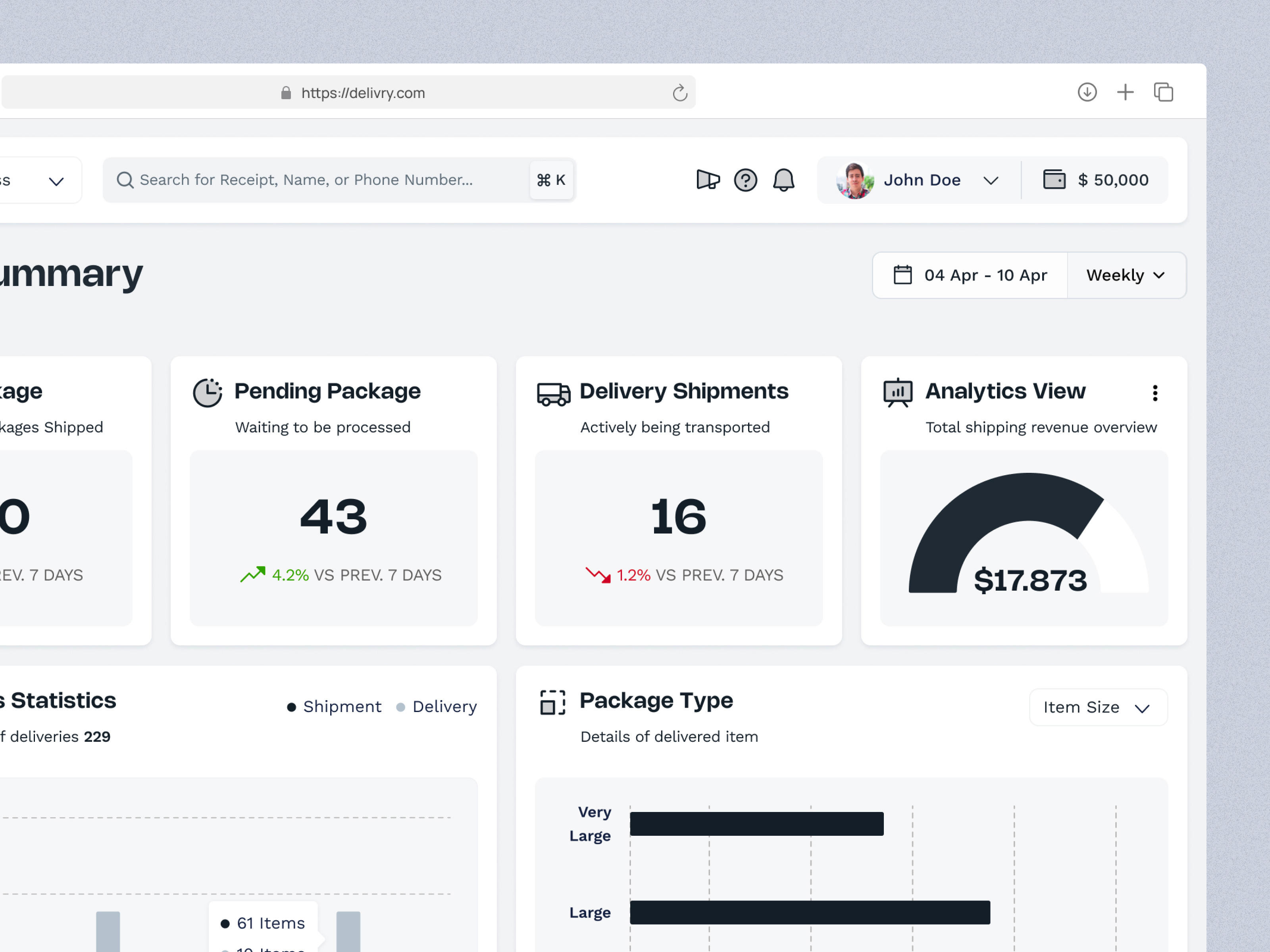1270x952 pixels.
Task: Click the calendar icon beside the date range
Action: click(903, 275)
